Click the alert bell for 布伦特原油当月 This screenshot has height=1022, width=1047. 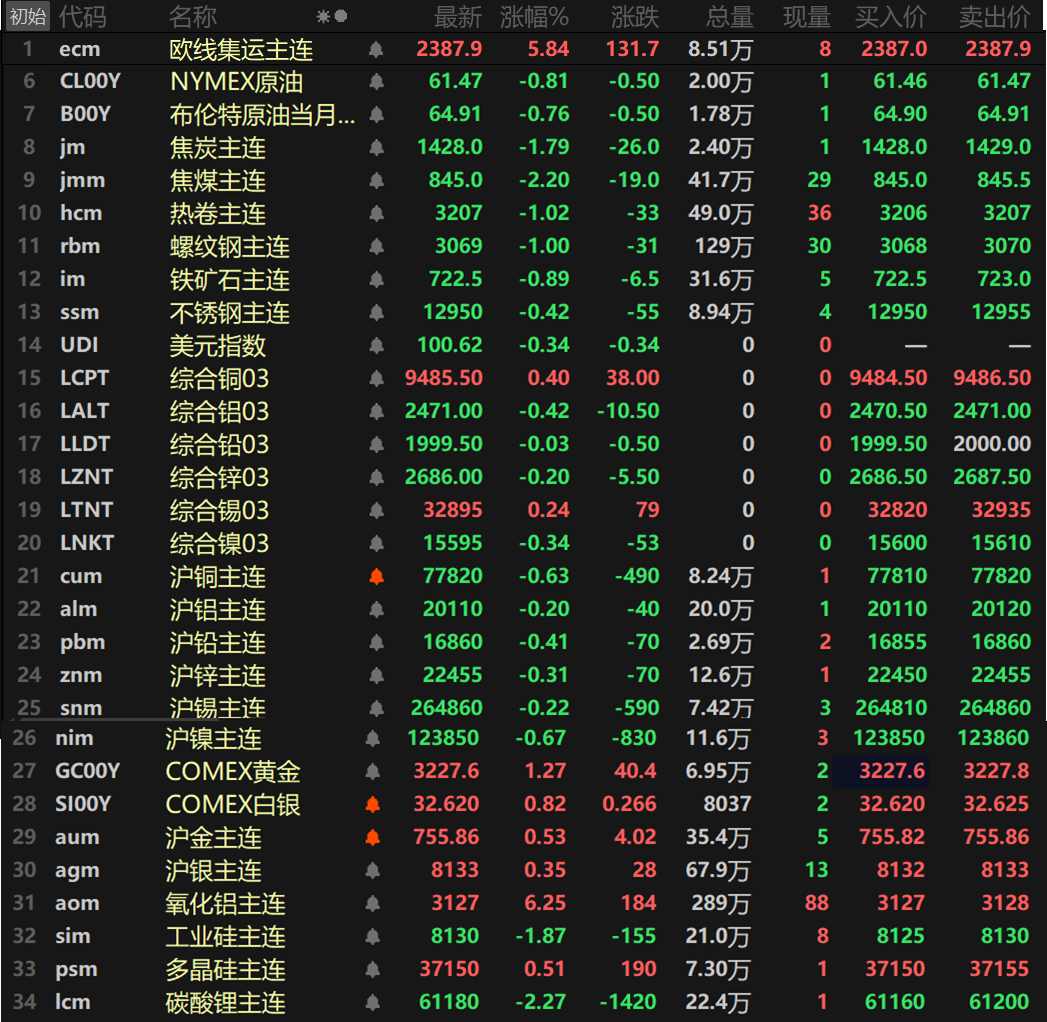(377, 115)
